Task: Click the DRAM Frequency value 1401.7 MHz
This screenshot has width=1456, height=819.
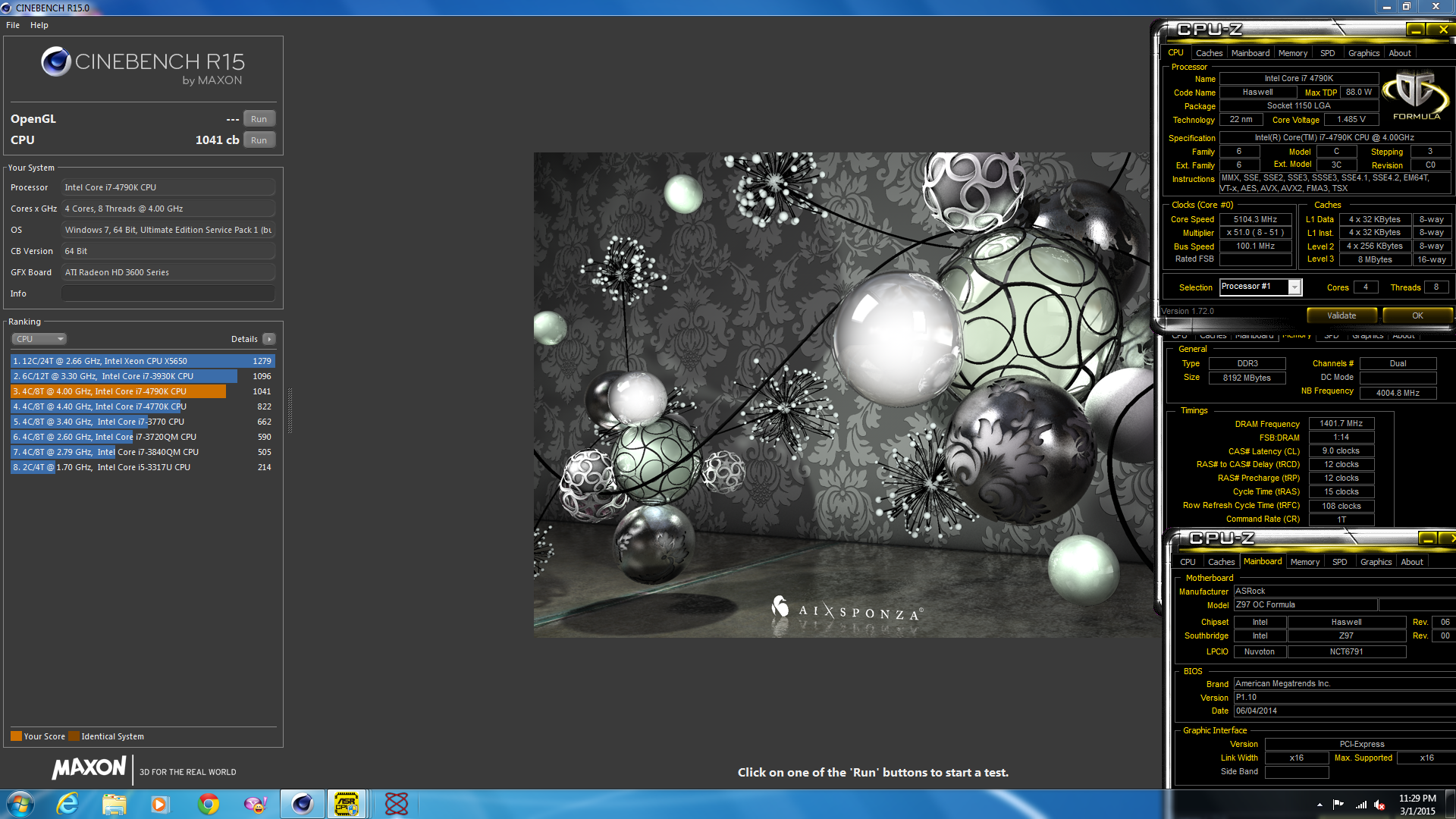Action: coord(1341,424)
